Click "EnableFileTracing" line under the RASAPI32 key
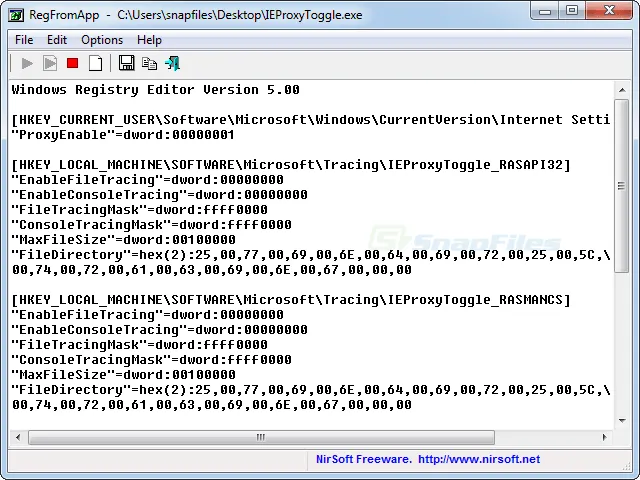This screenshot has height=480, width=640. (147, 180)
